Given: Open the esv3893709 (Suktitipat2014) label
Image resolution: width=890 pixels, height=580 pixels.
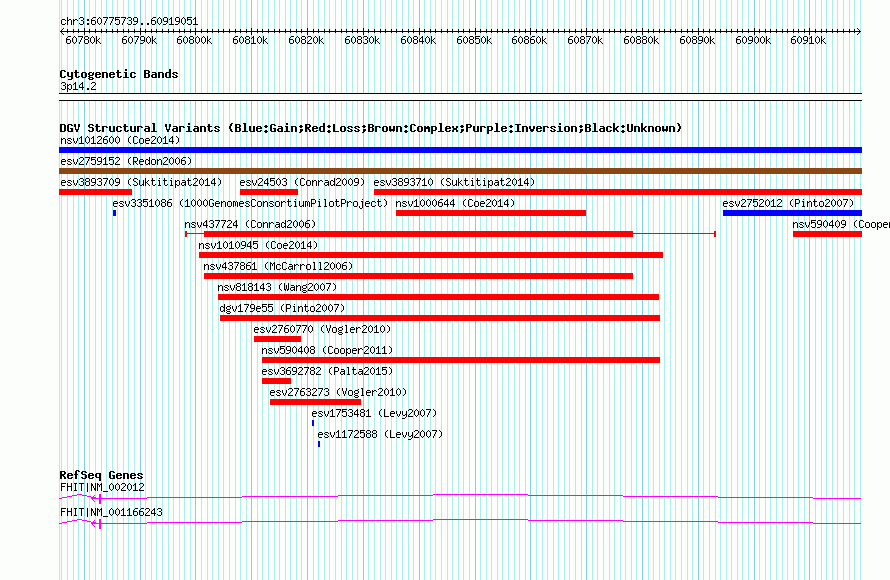Looking at the screenshot, I should click(x=141, y=182).
